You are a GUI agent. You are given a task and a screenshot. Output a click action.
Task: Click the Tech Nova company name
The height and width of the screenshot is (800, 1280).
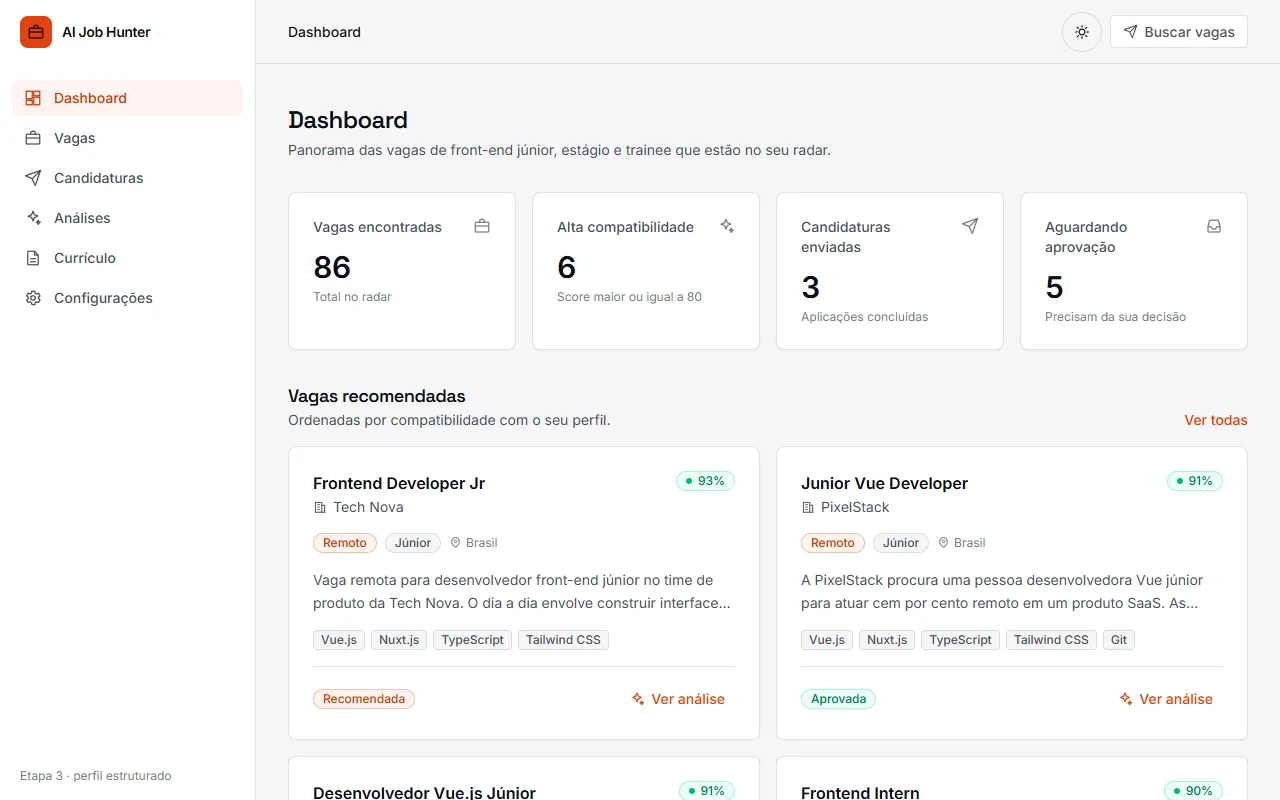click(x=368, y=507)
